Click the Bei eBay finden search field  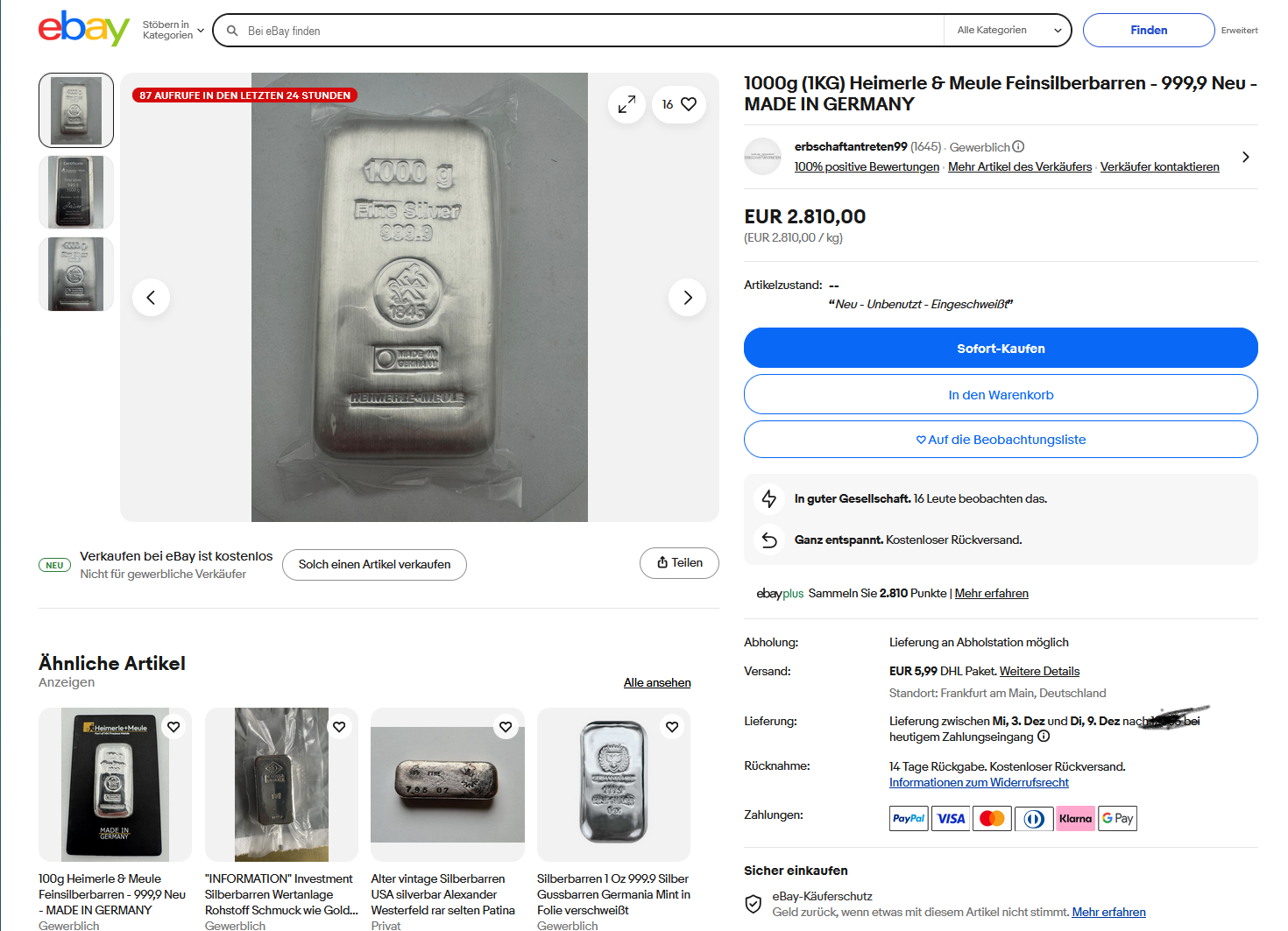pos(587,31)
